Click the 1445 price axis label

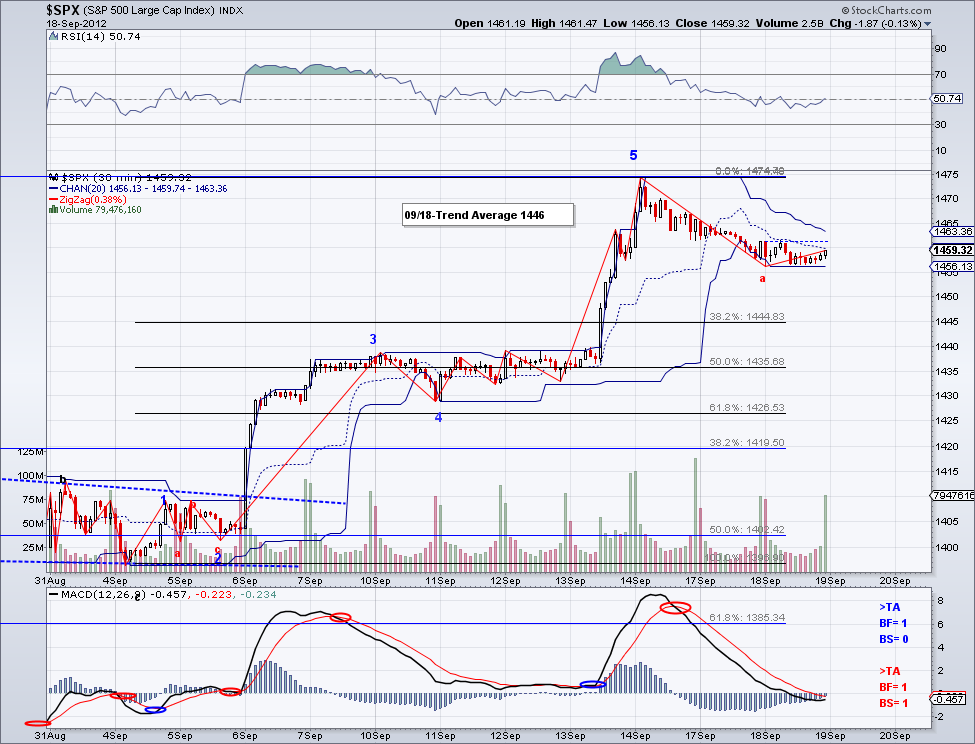point(945,321)
